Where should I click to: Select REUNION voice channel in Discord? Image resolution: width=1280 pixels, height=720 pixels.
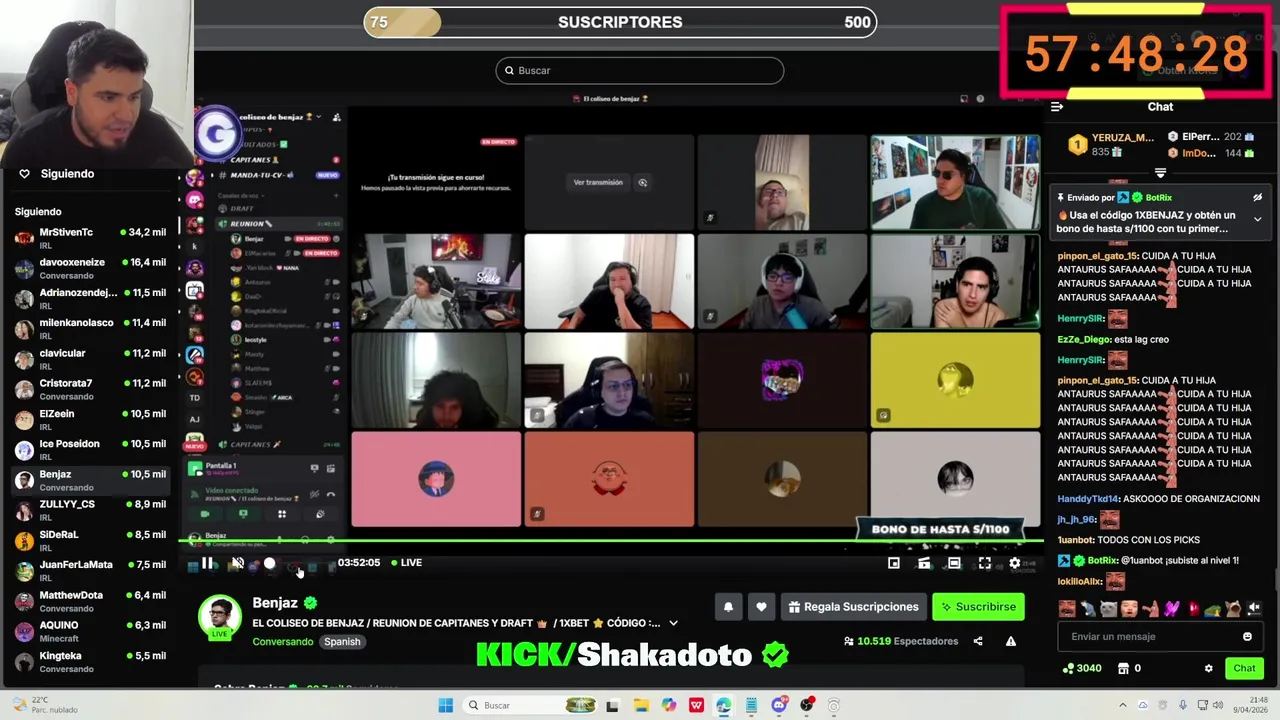(x=280, y=224)
